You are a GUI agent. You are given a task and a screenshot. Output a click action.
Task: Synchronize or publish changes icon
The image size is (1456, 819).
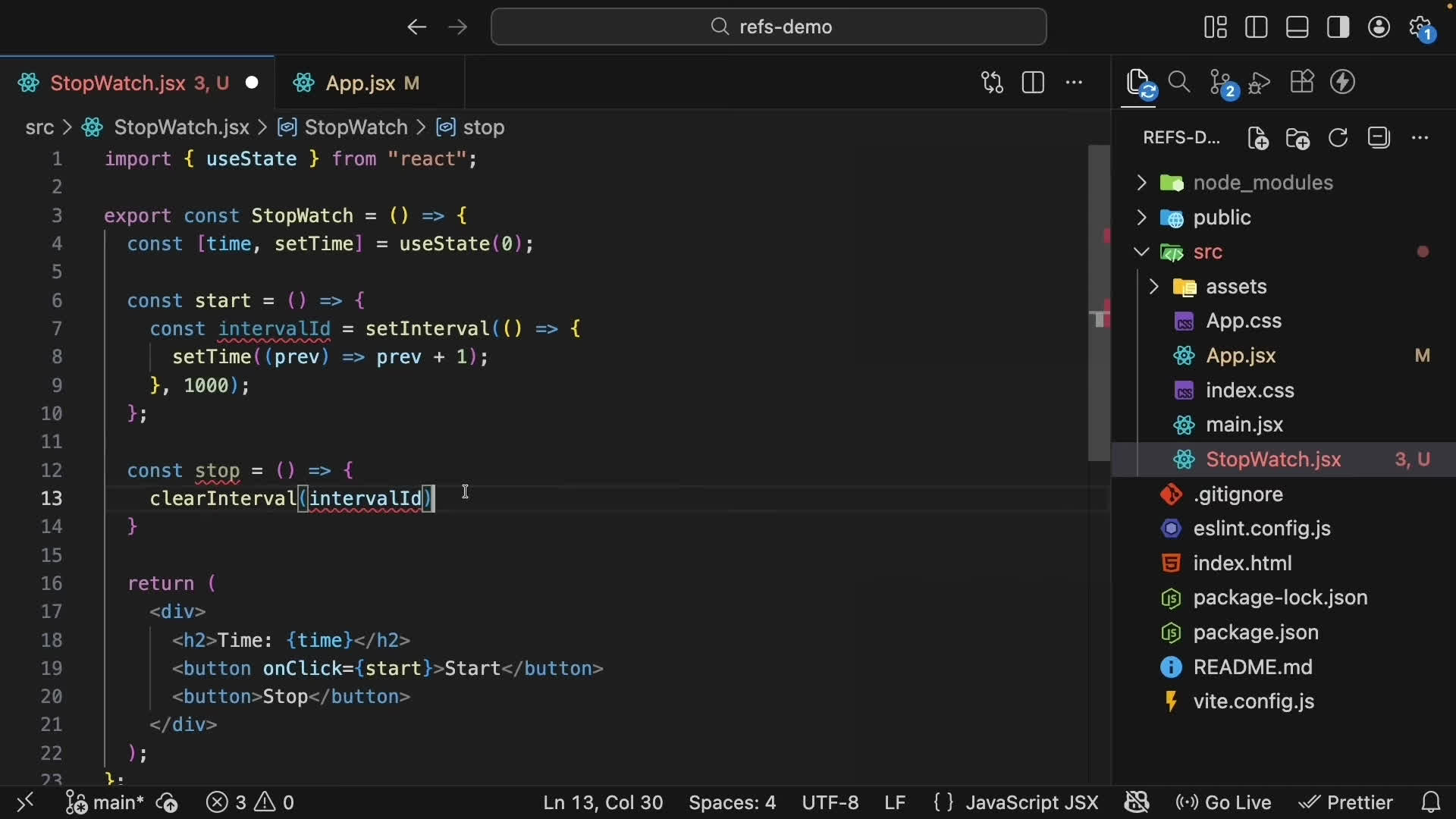pos(168,803)
